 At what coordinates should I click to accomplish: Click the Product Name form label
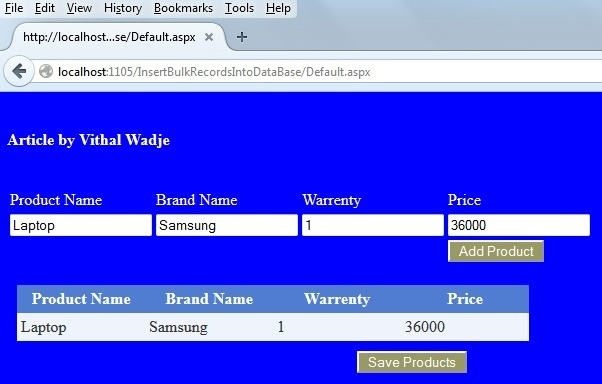[56, 200]
